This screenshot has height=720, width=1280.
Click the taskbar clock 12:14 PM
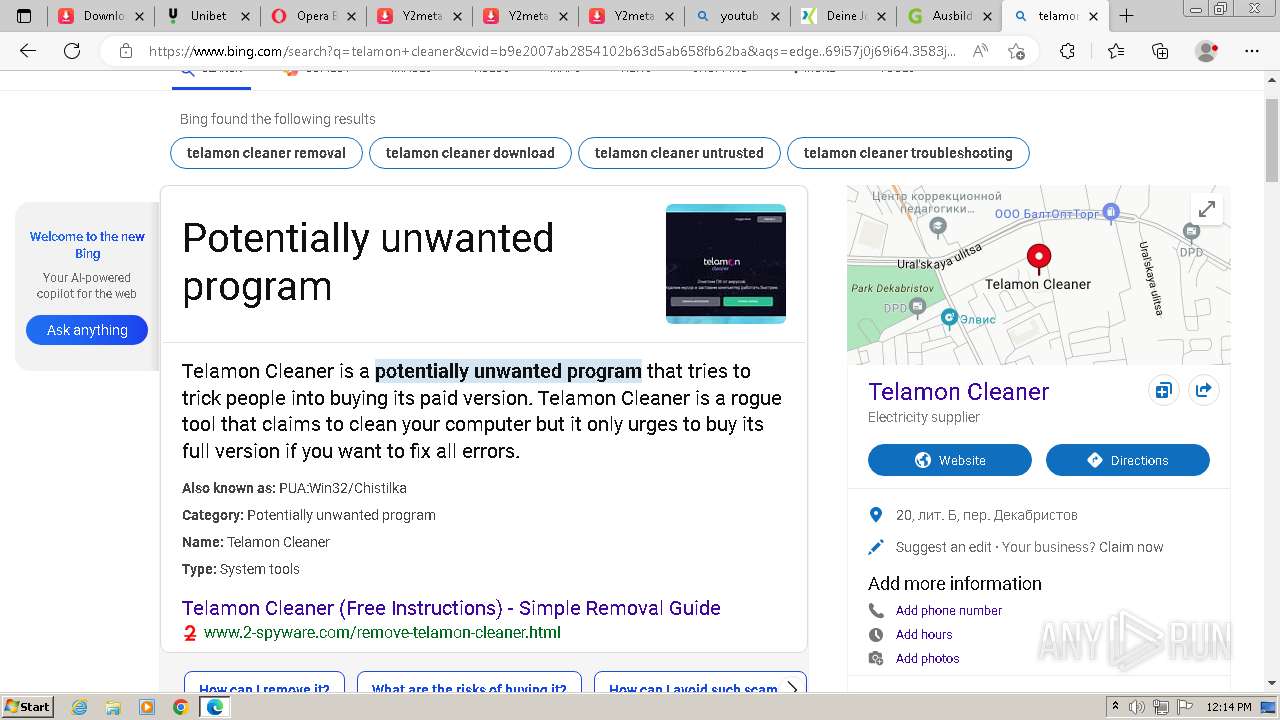1230,707
